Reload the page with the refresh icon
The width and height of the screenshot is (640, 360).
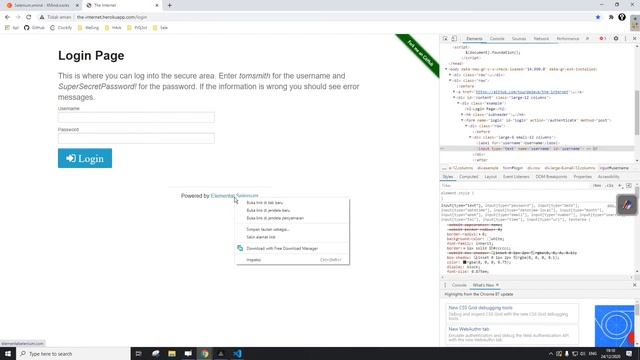[29, 17]
